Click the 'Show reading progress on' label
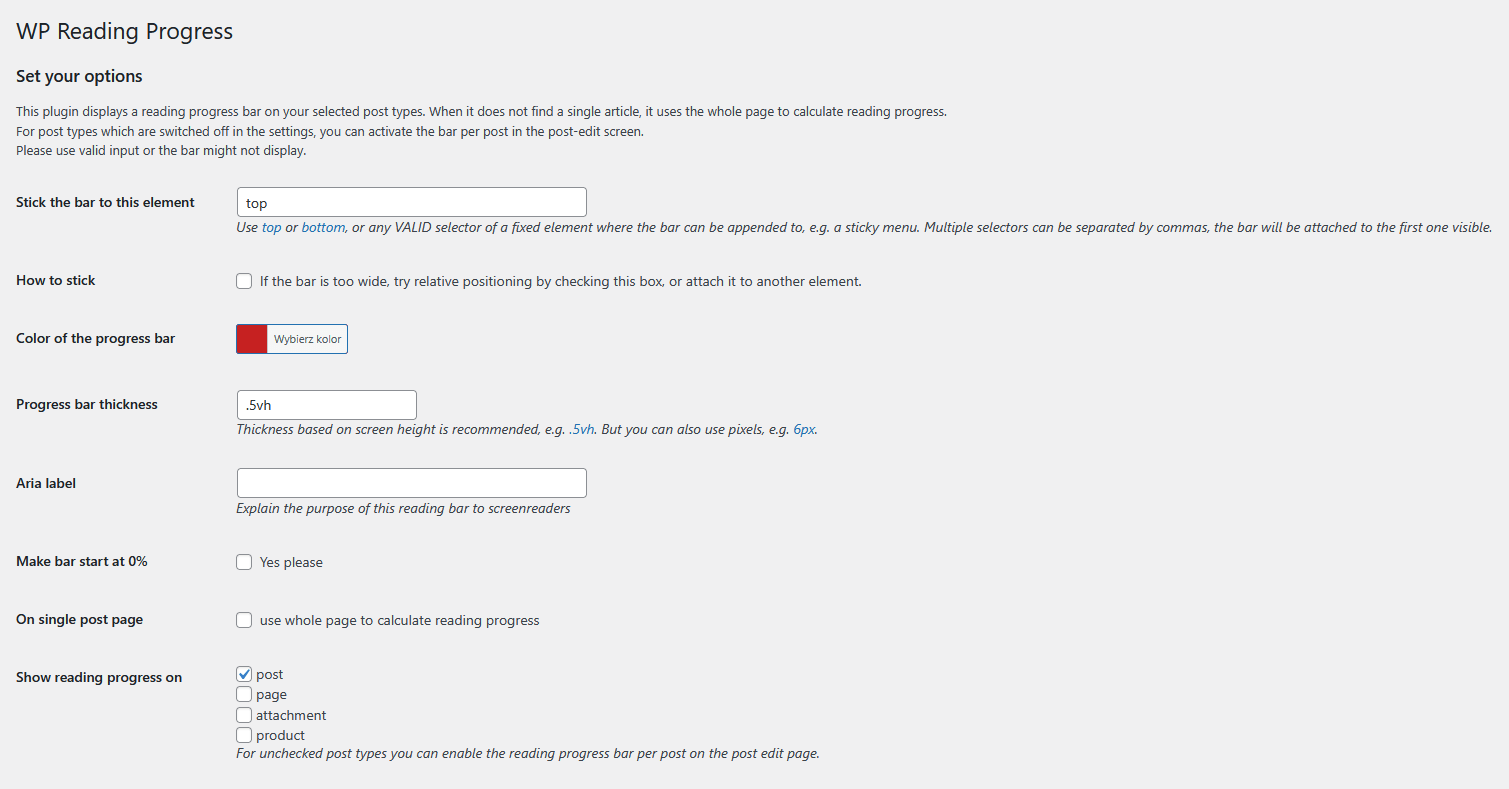This screenshot has height=789, width=1509. click(x=99, y=677)
